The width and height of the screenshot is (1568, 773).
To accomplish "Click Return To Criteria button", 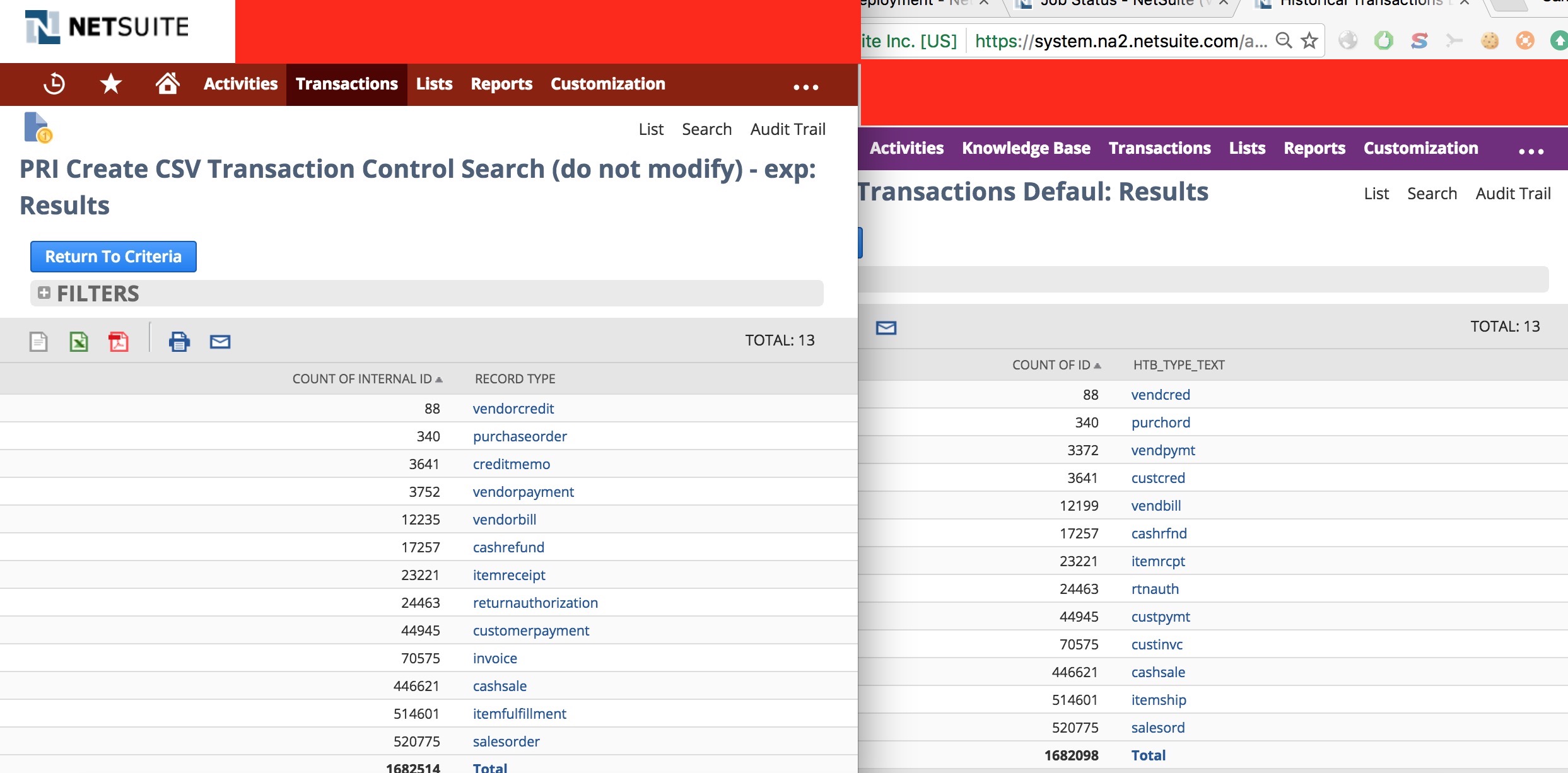I will coord(114,255).
